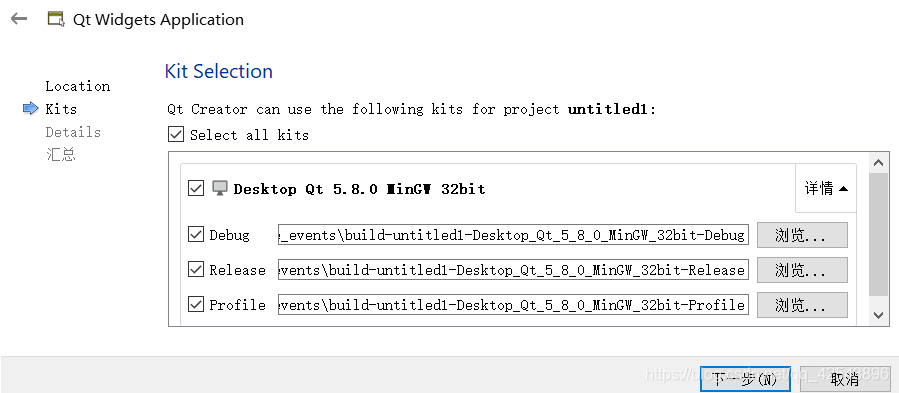Click the blue arrow beside Kits

[x=30, y=108]
